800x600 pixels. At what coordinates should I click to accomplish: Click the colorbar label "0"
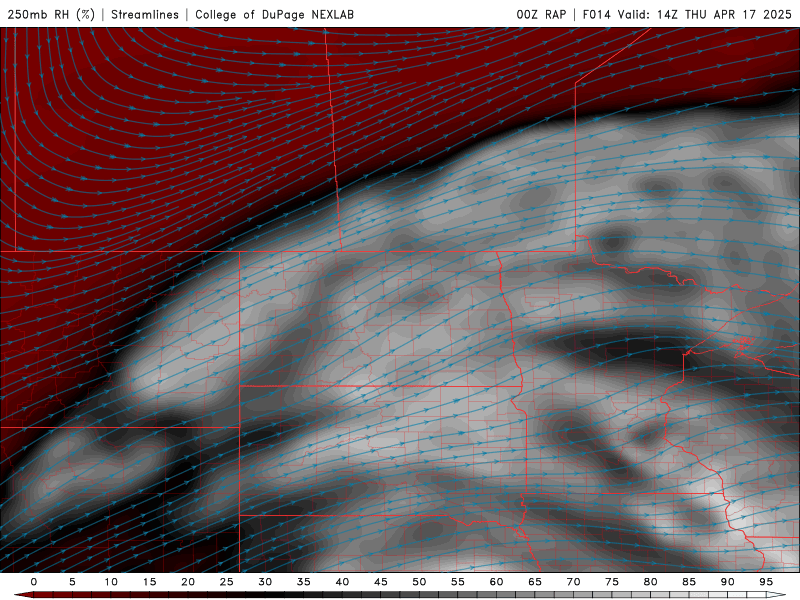tap(34, 582)
